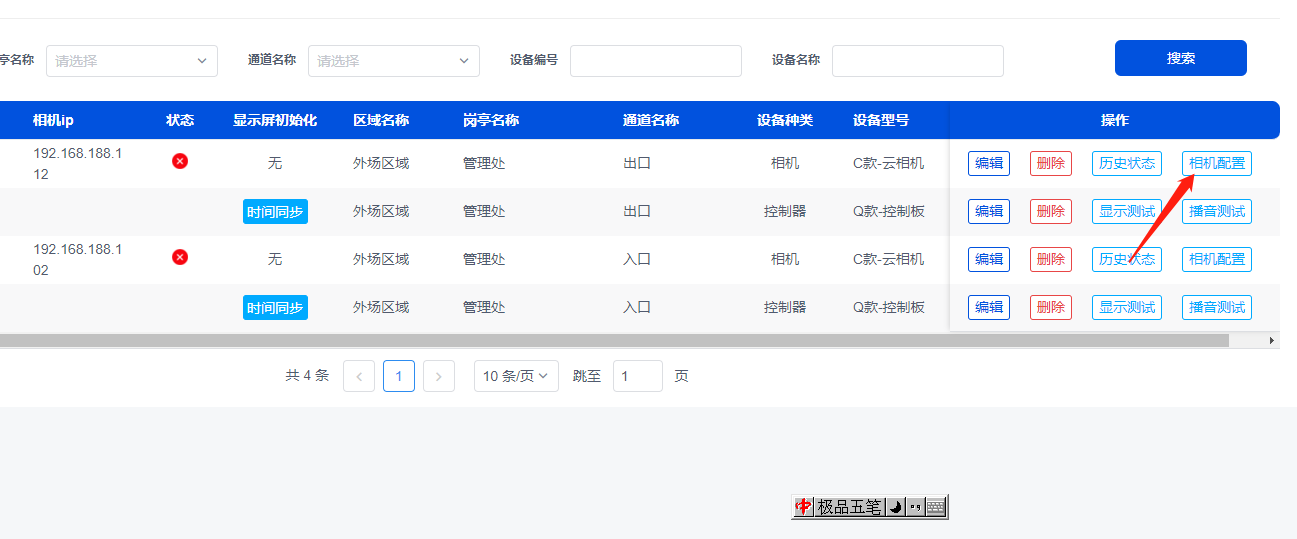This screenshot has height=539, width=1297.
Task: Click the horizontal scrollbar right arrow
Action: [1272, 341]
